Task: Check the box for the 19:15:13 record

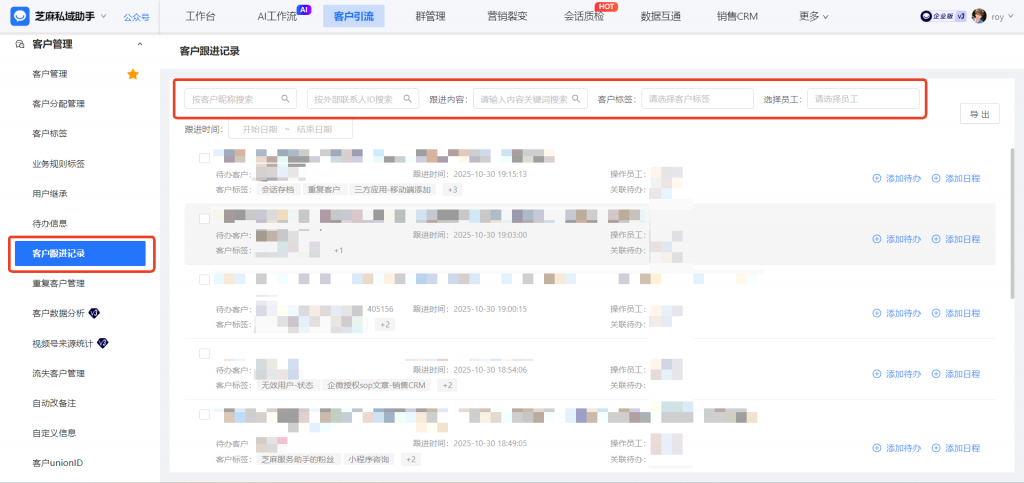Action: 204,157
